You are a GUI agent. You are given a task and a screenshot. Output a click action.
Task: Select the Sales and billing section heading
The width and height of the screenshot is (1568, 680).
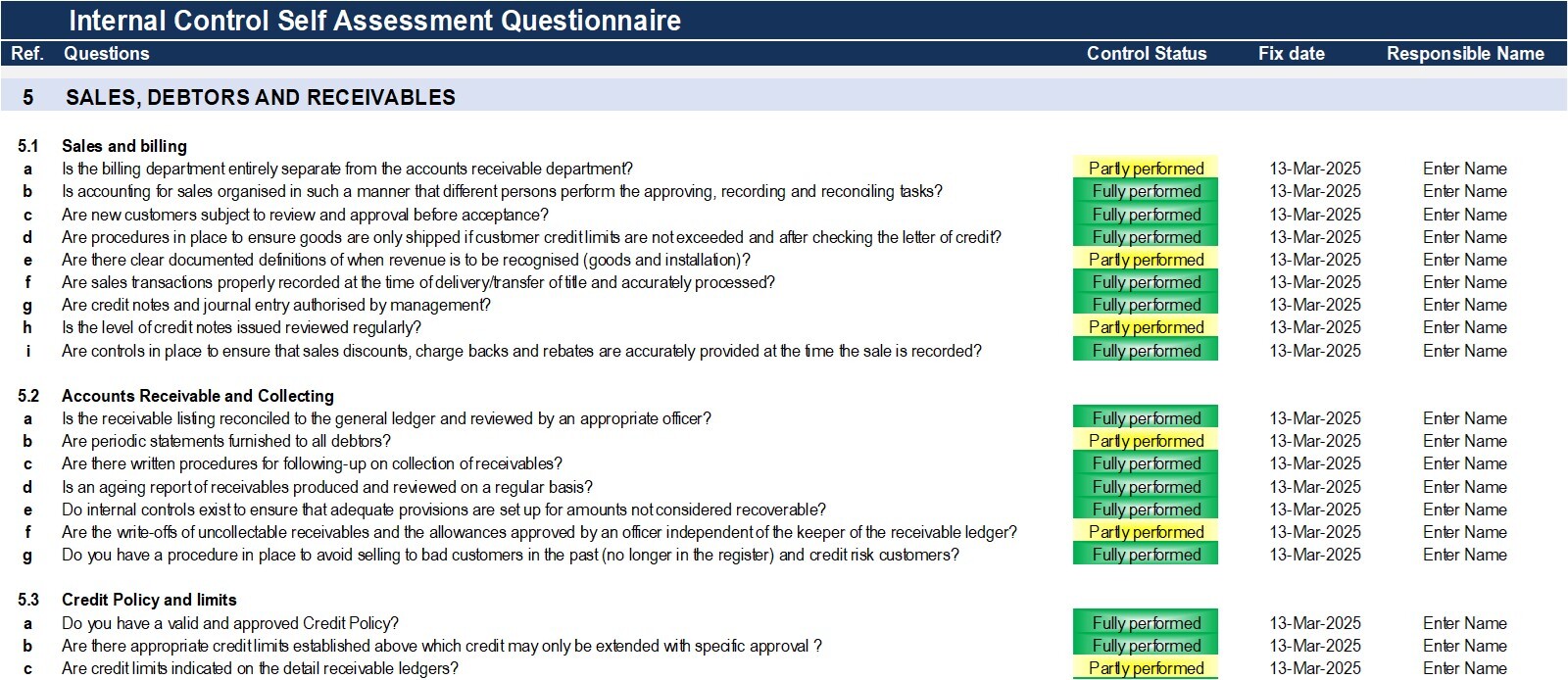click(124, 146)
